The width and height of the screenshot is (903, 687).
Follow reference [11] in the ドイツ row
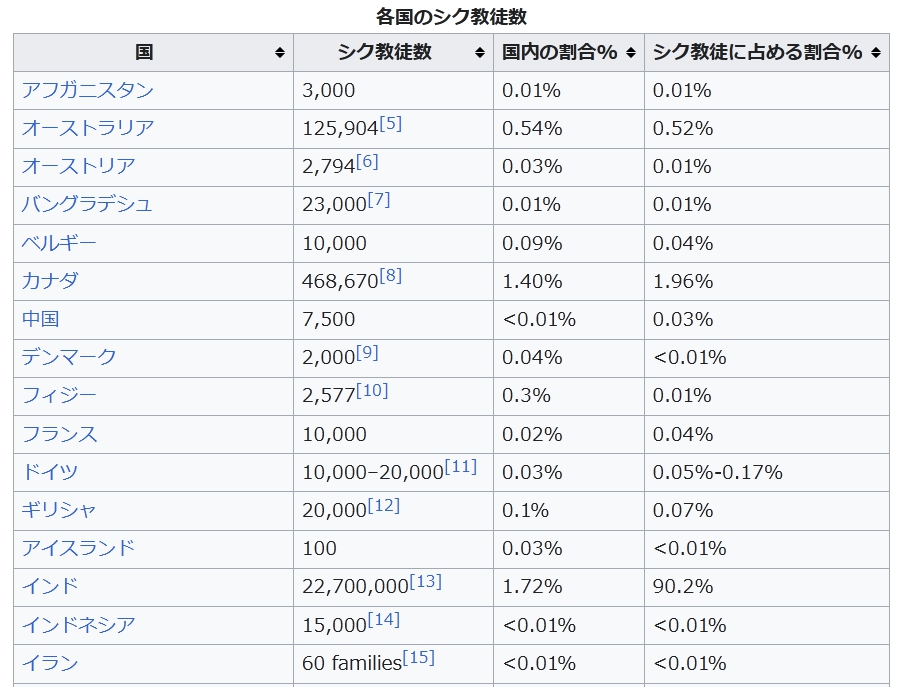tap(461, 467)
